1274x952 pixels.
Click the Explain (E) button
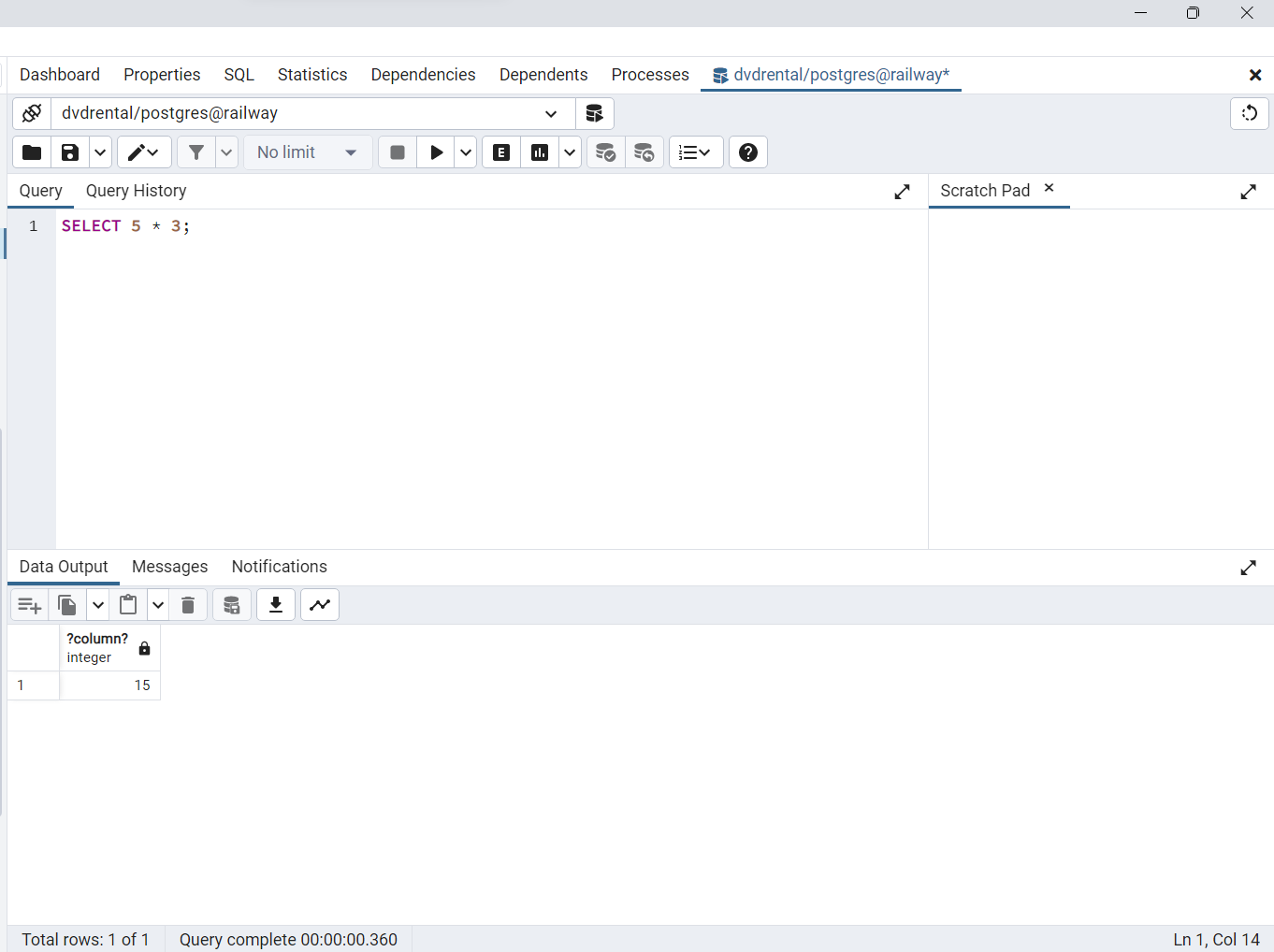501,152
